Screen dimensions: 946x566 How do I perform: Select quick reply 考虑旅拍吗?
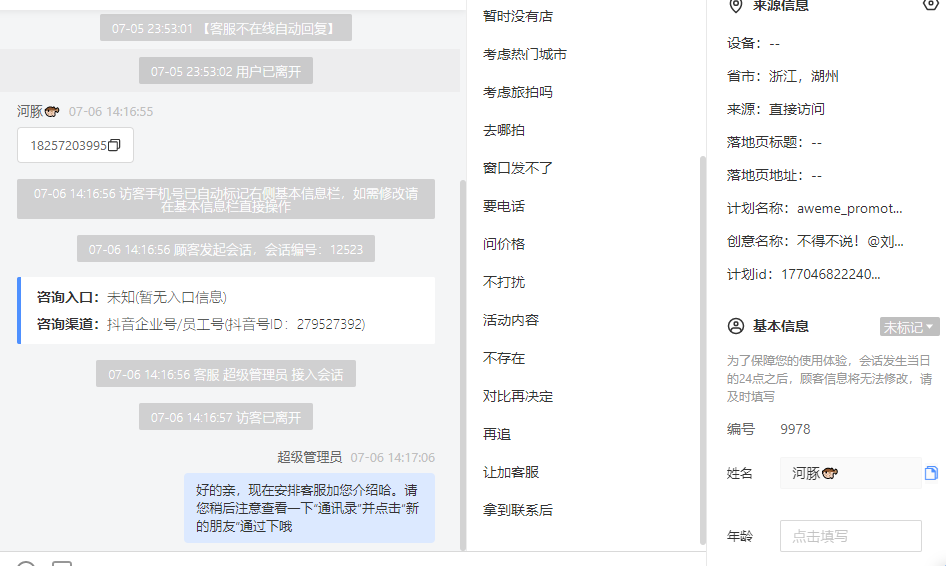coord(518,92)
